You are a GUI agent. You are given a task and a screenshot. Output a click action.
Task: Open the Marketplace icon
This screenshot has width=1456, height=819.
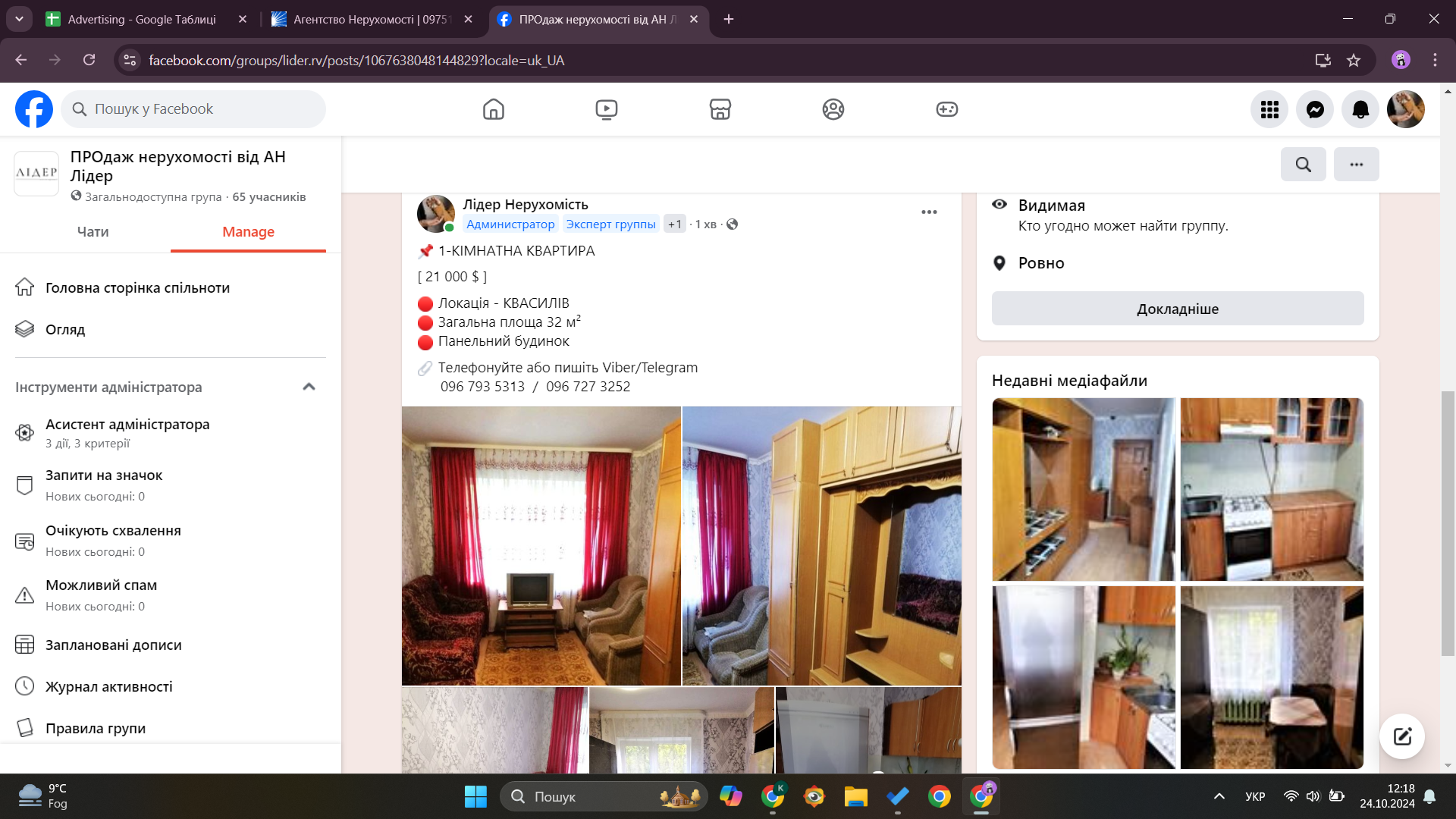tap(720, 109)
